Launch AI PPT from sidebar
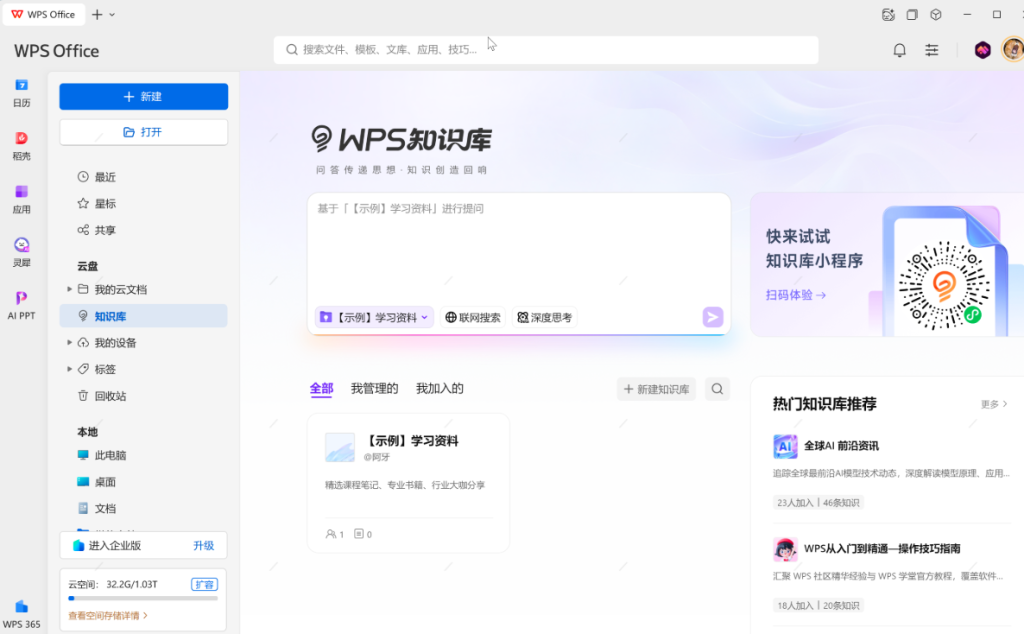 22,306
